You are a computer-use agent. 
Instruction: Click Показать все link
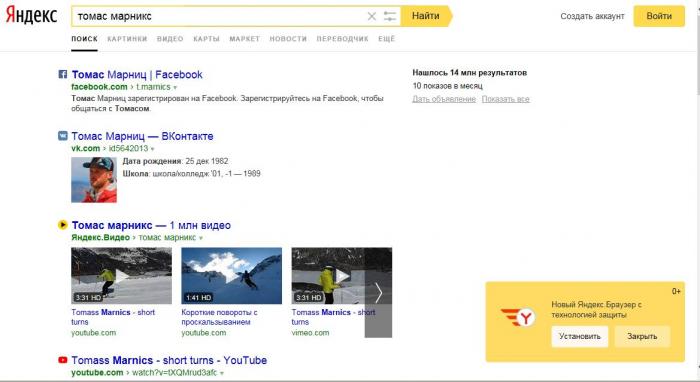click(505, 99)
